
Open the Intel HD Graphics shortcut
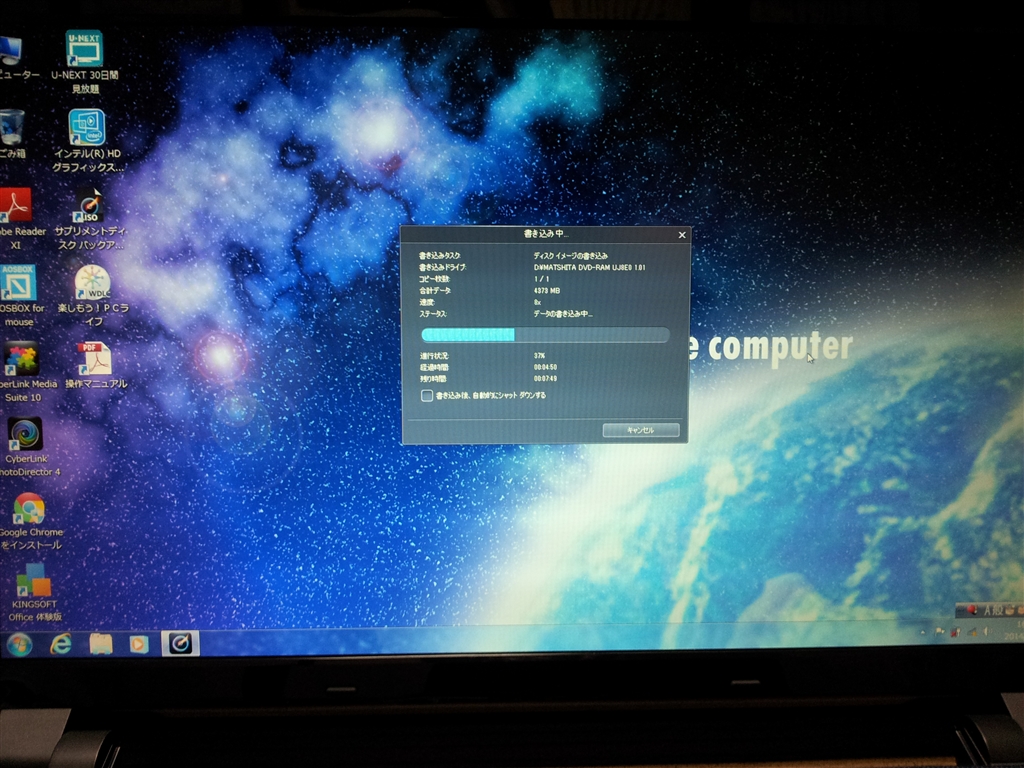(87, 140)
